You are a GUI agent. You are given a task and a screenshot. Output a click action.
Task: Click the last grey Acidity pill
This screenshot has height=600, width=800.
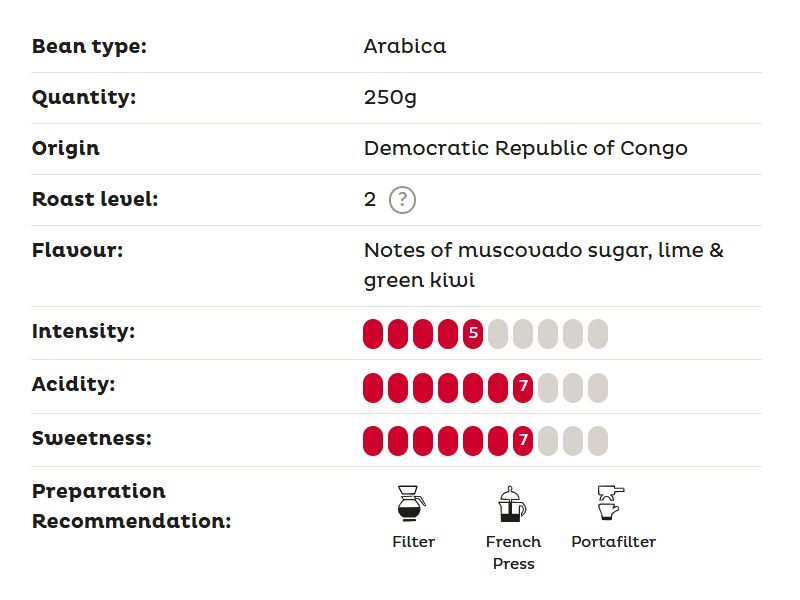coord(598,388)
